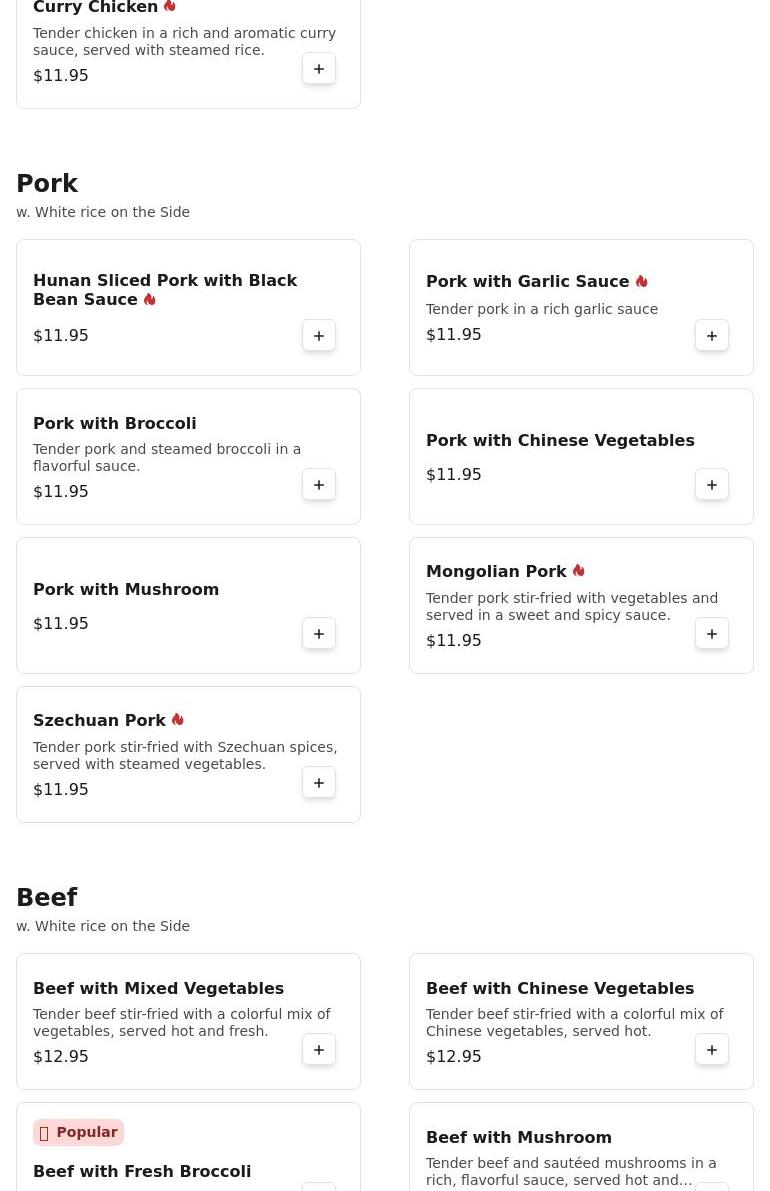The width and height of the screenshot is (770, 1191).
Task: Click plus button for Pork with Broccoli
Action: click(319, 485)
